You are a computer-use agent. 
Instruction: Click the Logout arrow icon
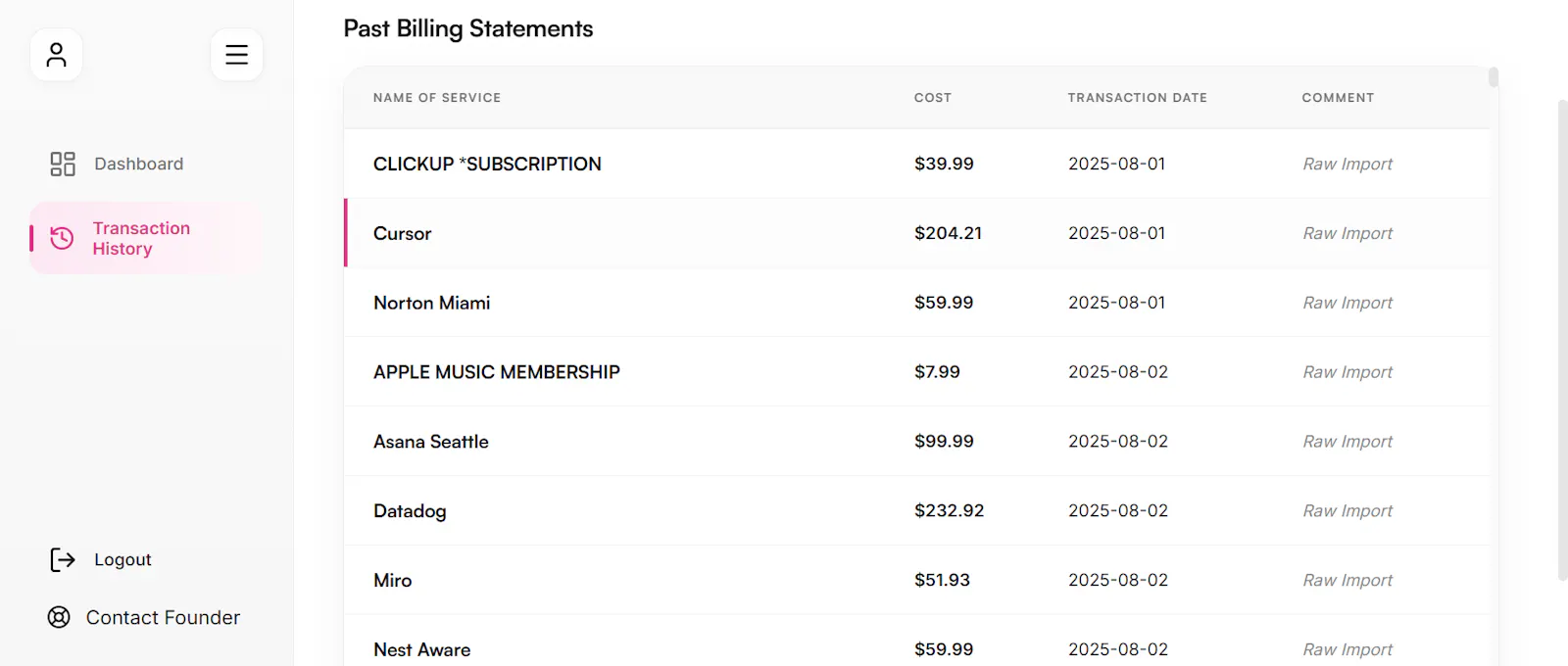tap(63, 559)
